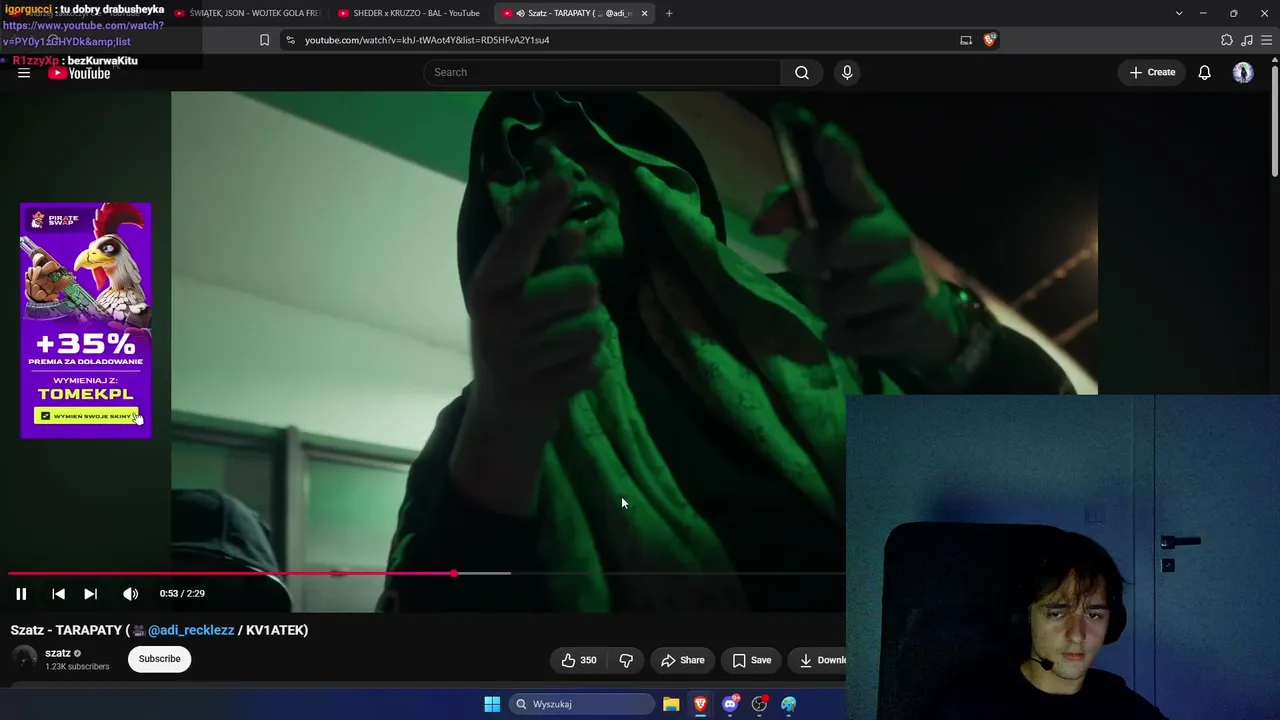This screenshot has width=1280, height=720.
Task: Start voice search with the microphone
Action: coord(847,72)
